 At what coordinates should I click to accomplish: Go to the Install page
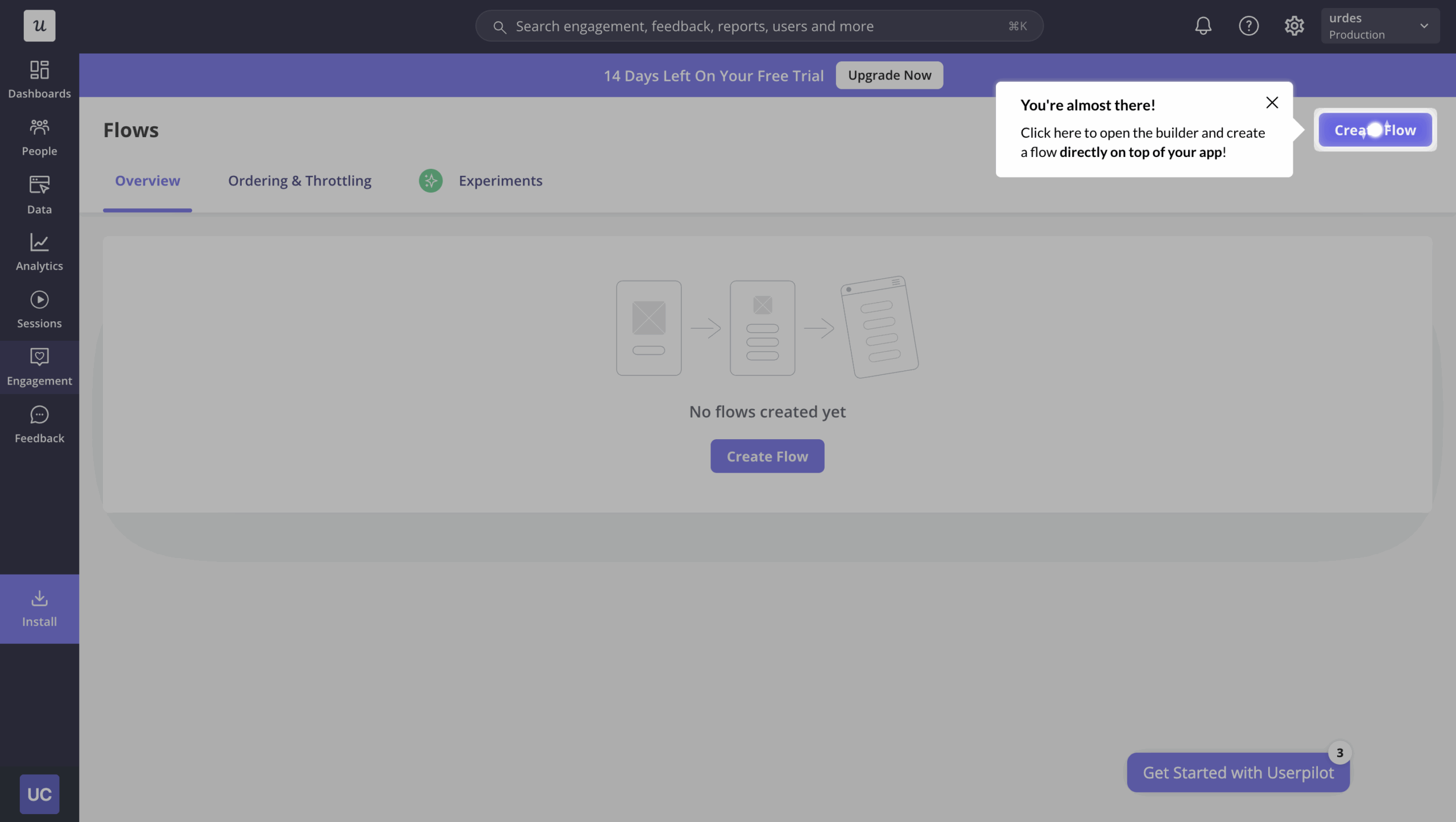39,608
